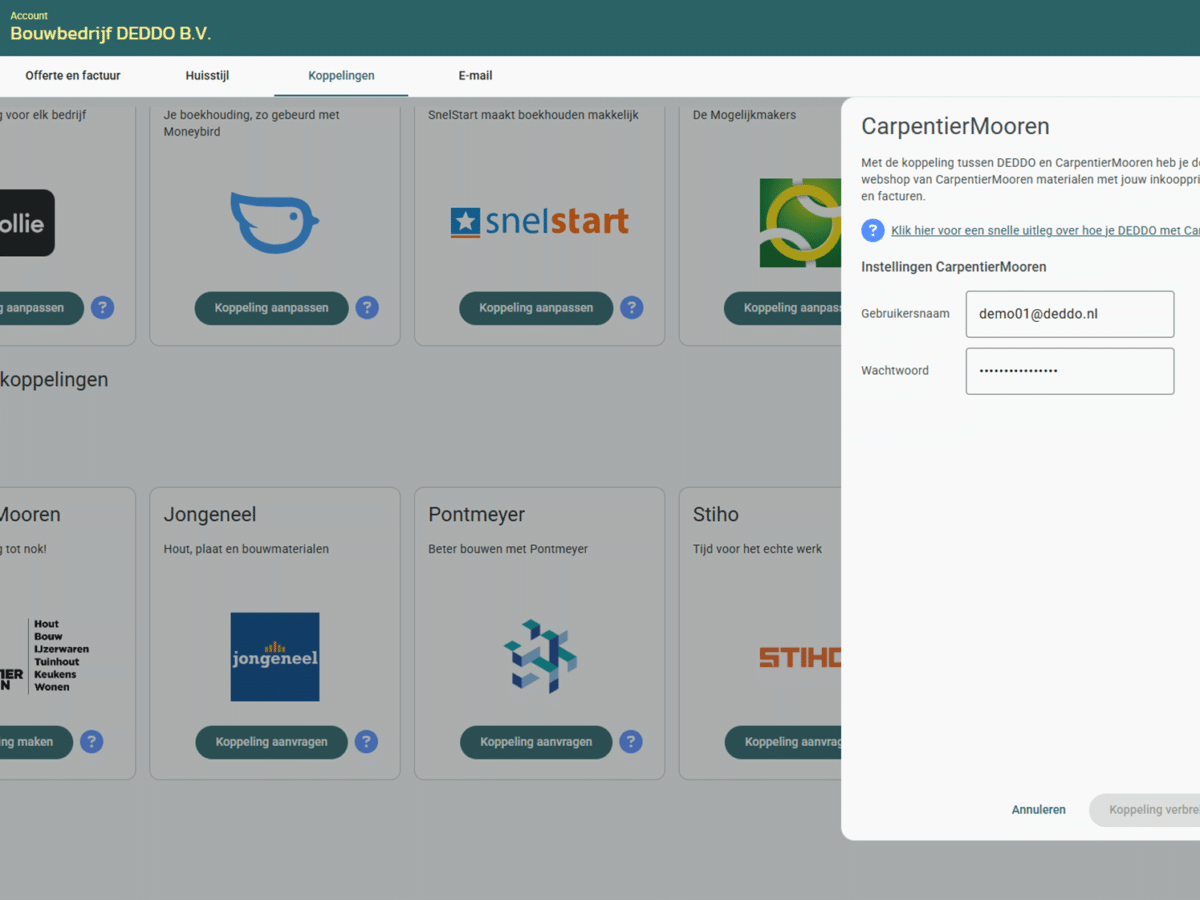This screenshot has height=900, width=1200.
Task: Click Koppeling aanvragen under Stiho
Action: (783, 742)
